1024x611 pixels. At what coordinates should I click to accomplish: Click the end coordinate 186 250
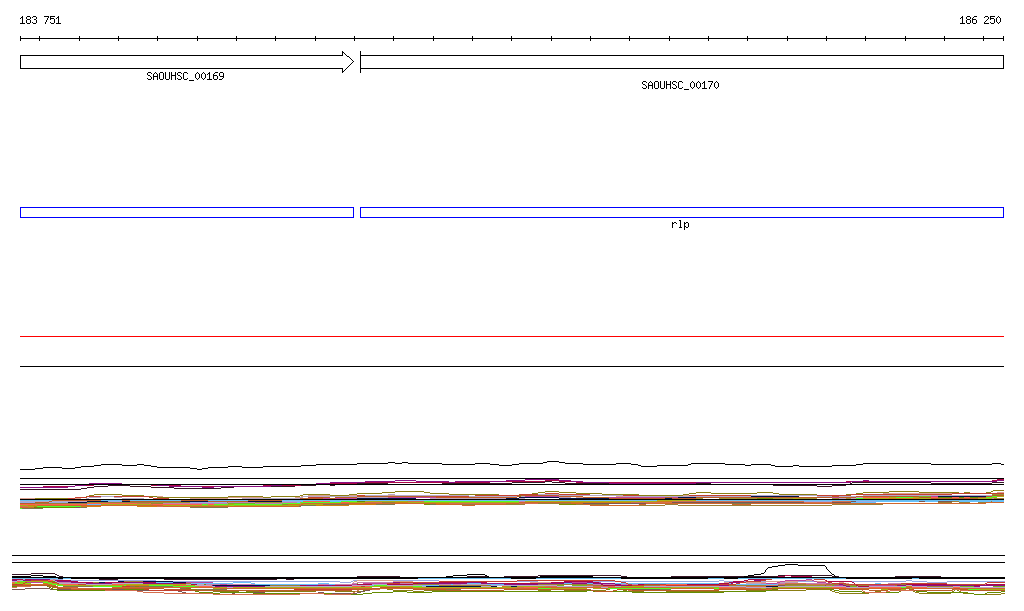pyautogui.click(x=980, y=20)
